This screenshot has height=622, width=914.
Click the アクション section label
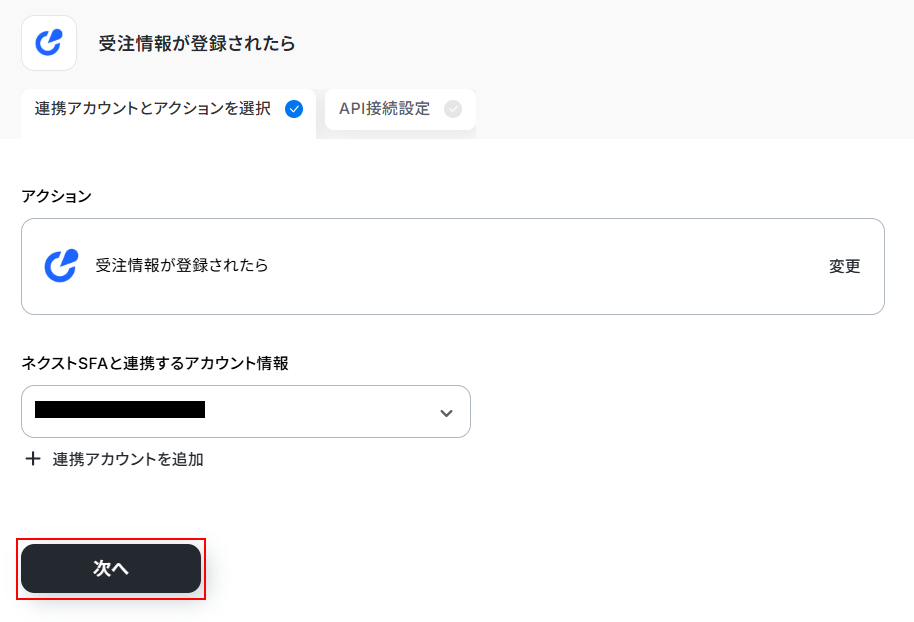click(56, 196)
